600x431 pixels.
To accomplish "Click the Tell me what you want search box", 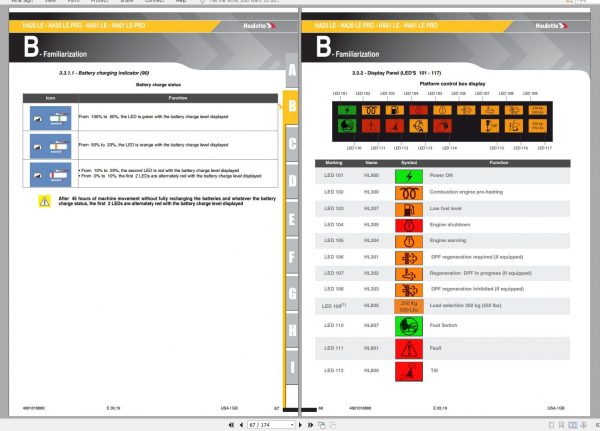I will [x=245, y=2].
